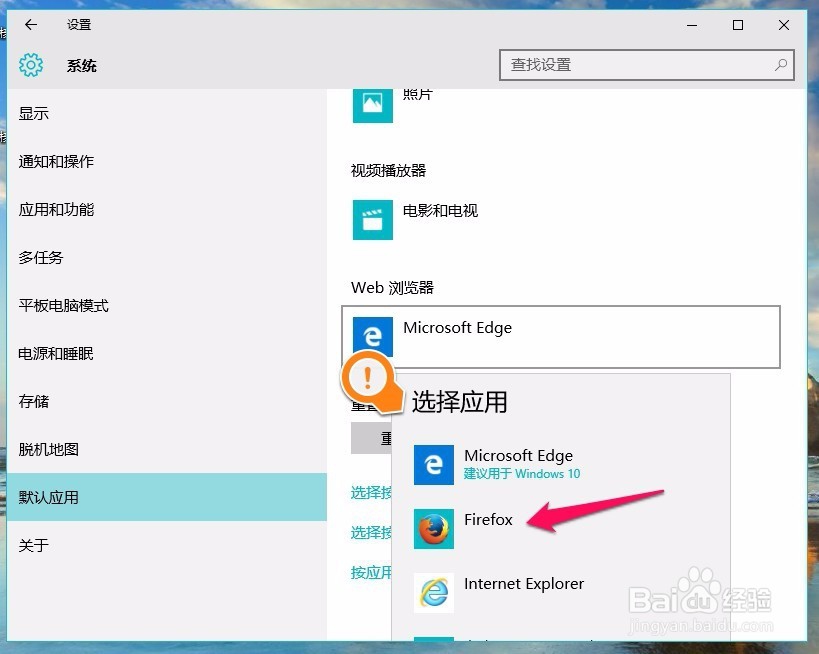Click the settings gear icon
Screen dimensions: 819x654
tap(31, 65)
